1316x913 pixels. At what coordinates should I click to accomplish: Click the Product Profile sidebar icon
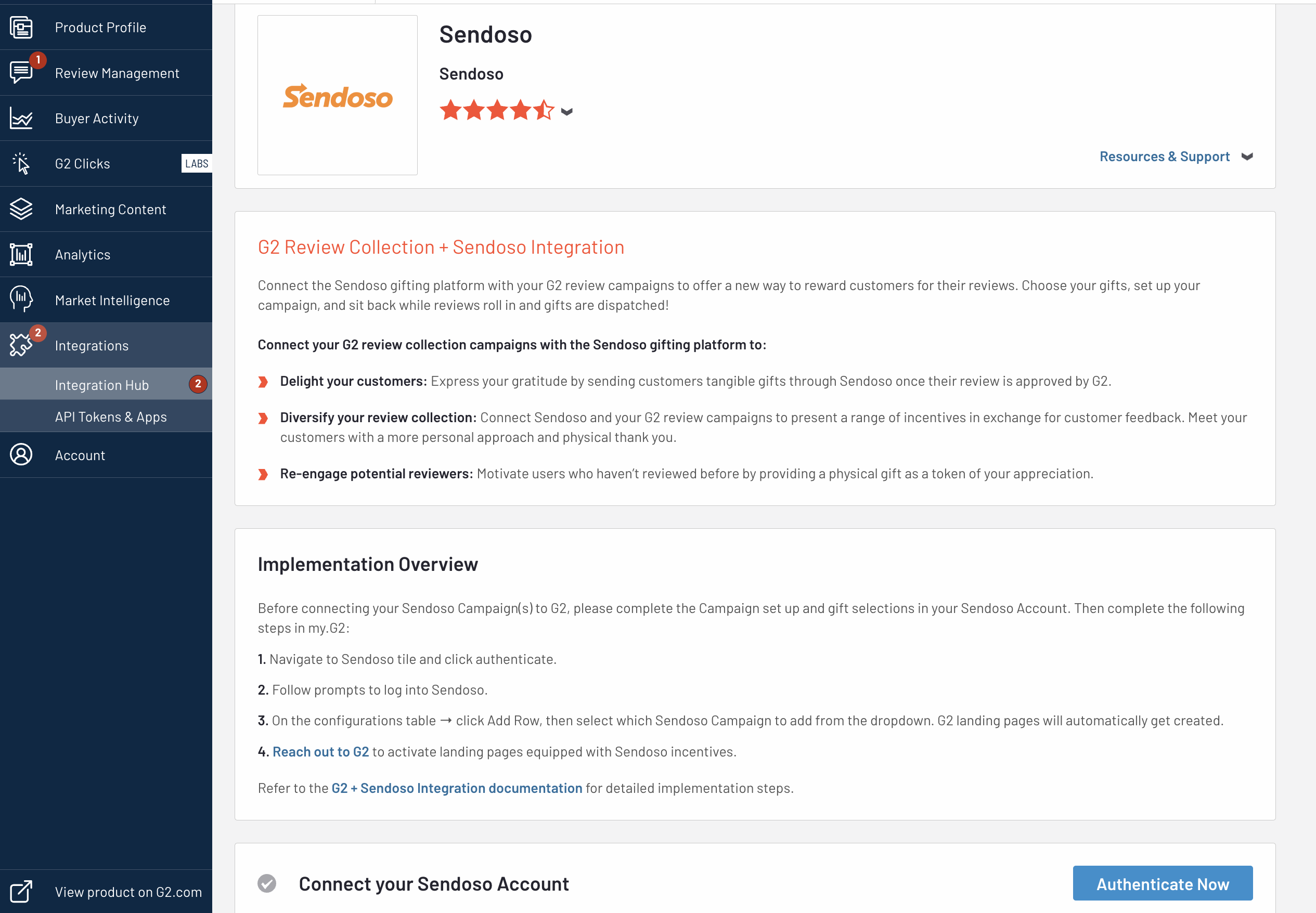click(21, 28)
